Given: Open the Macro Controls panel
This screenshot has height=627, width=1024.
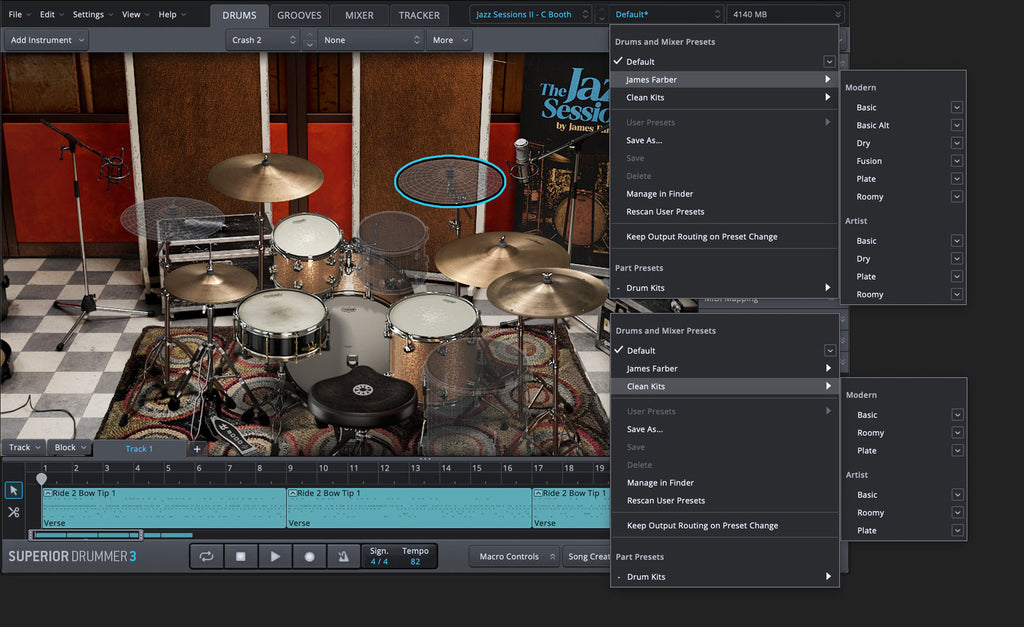Looking at the screenshot, I should point(517,556).
